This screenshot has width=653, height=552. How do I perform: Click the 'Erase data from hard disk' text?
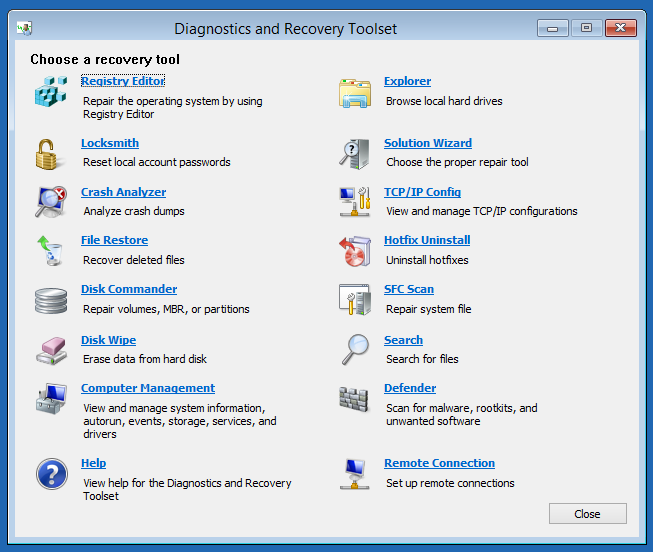tap(145, 359)
